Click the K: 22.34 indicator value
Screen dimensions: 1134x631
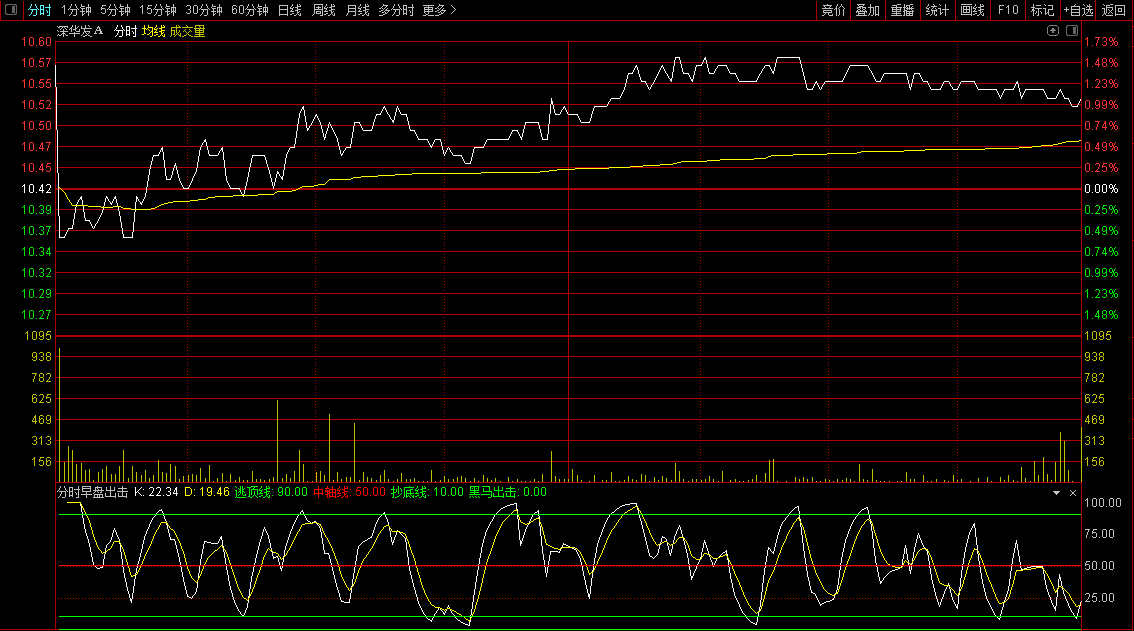click(156, 492)
